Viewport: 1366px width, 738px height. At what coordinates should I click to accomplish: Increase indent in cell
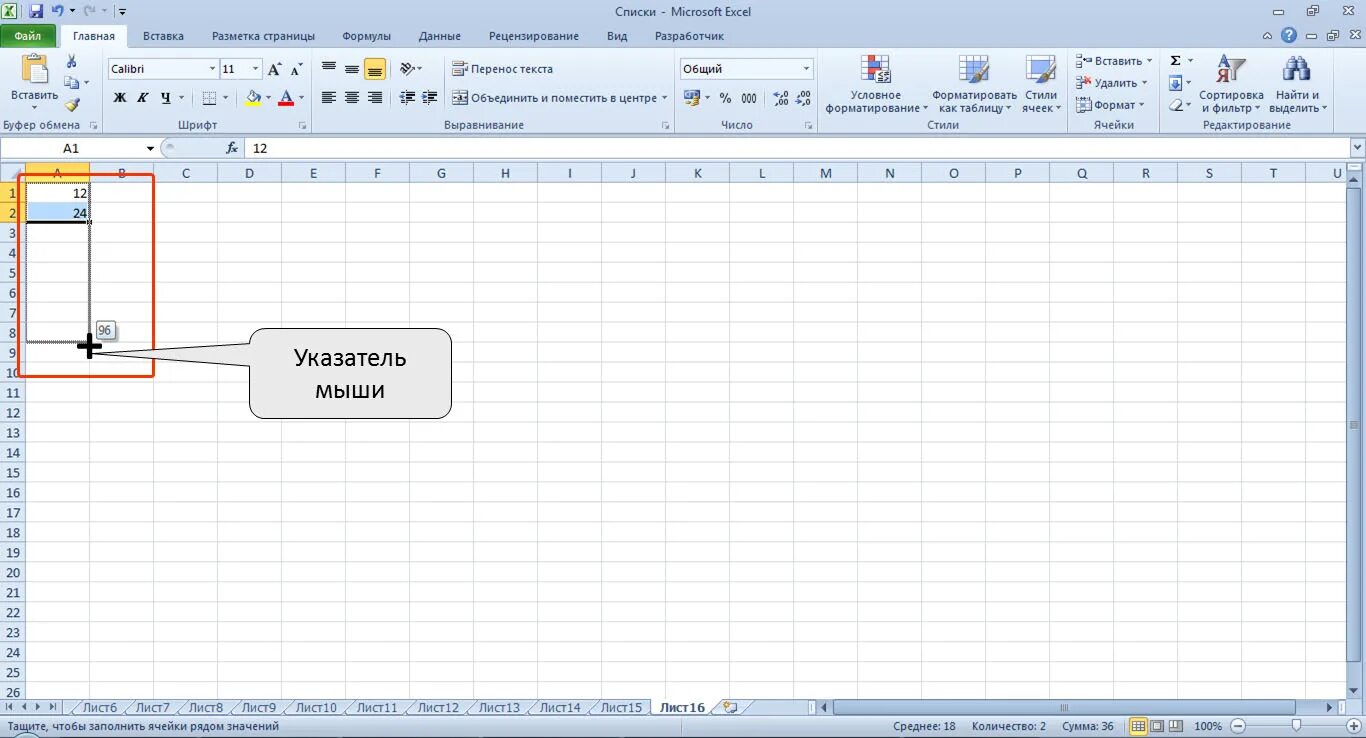[x=429, y=98]
